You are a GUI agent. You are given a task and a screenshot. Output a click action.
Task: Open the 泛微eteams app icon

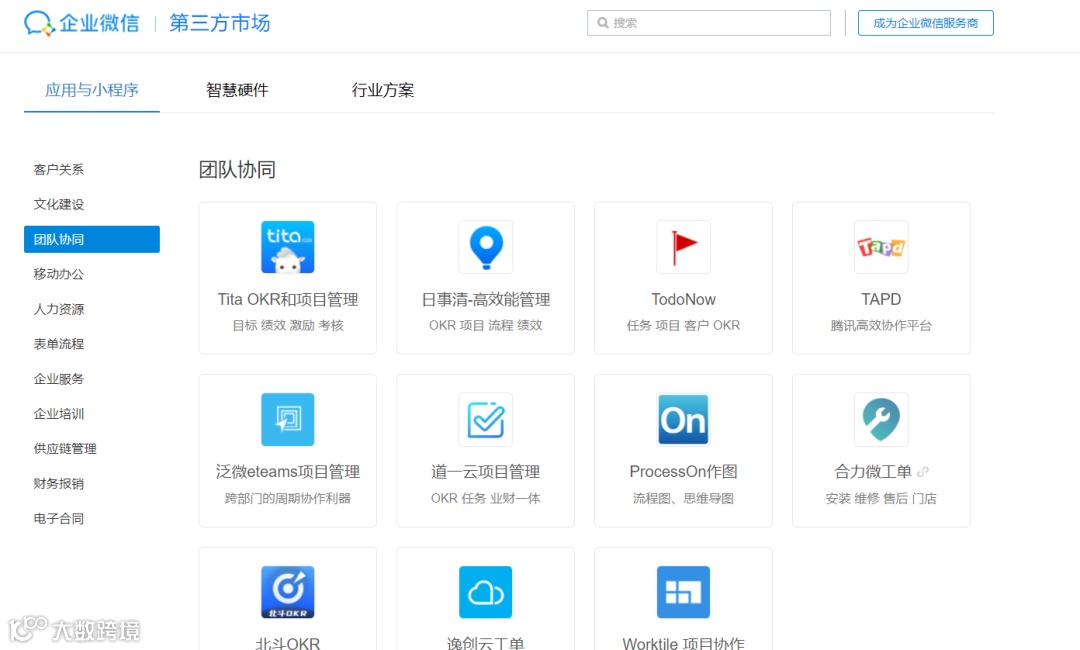288,419
